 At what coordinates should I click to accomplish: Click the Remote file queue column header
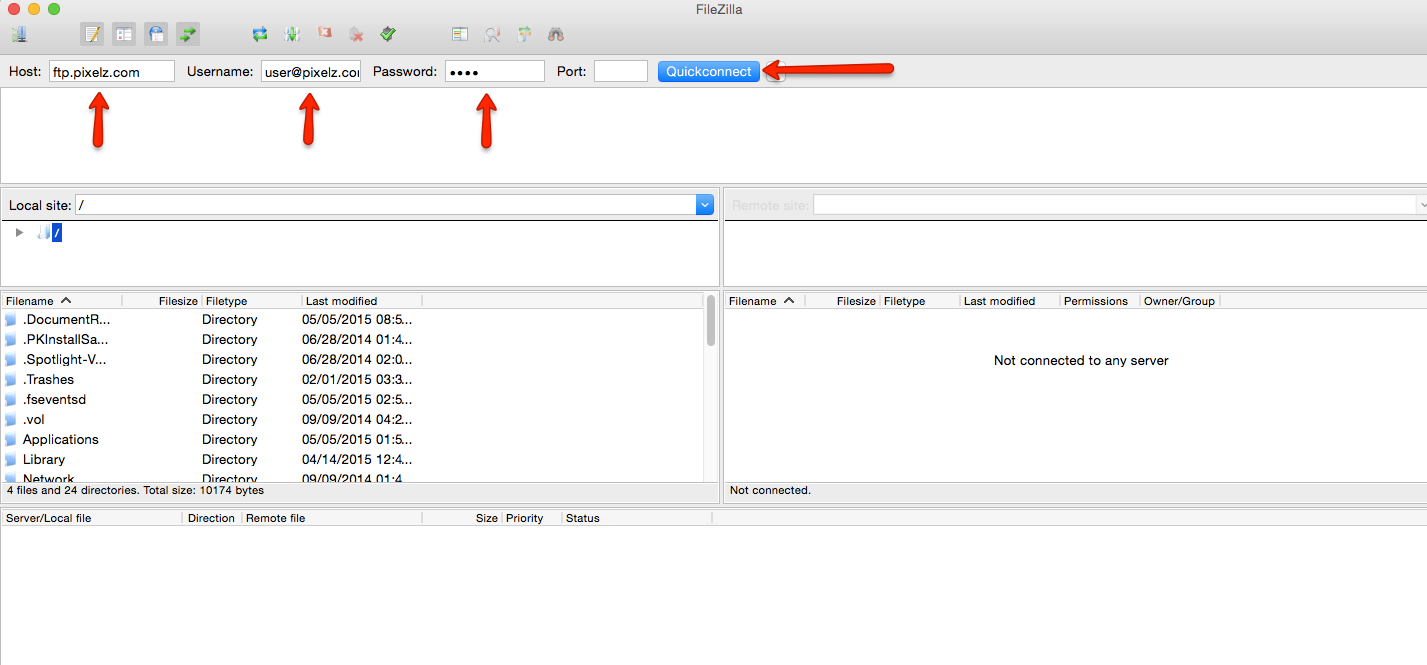pos(332,518)
